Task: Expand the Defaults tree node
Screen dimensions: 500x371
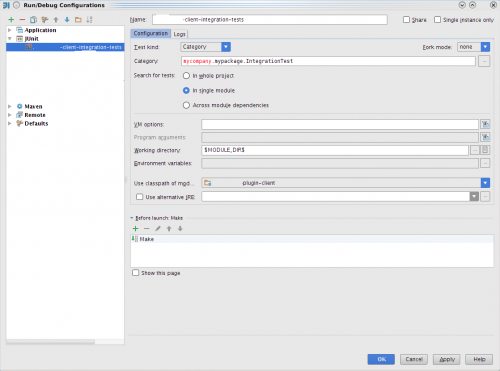Action: pyautogui.click(x=10, y=123)
